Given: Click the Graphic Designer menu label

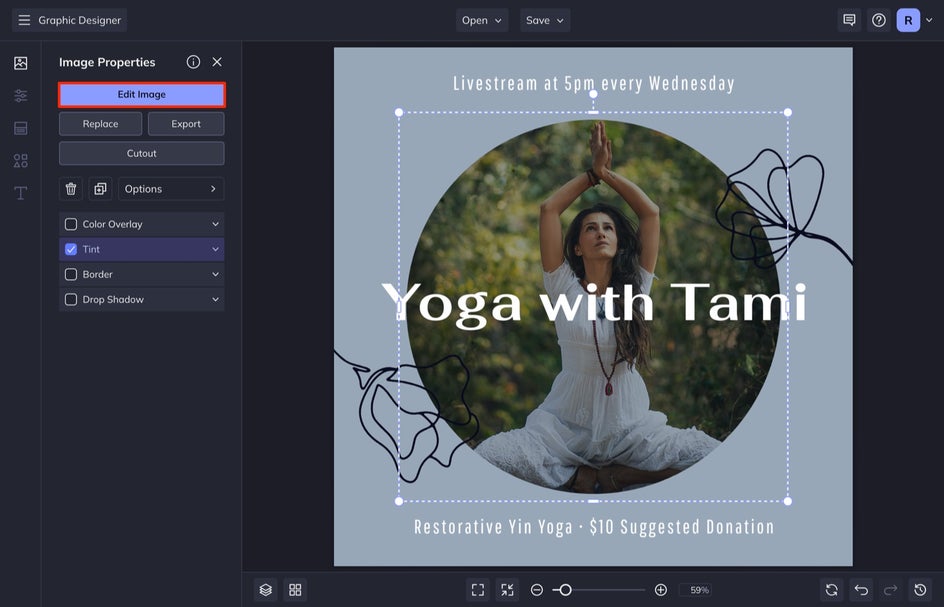Looking at the screenshot, I should coord(79,20).
